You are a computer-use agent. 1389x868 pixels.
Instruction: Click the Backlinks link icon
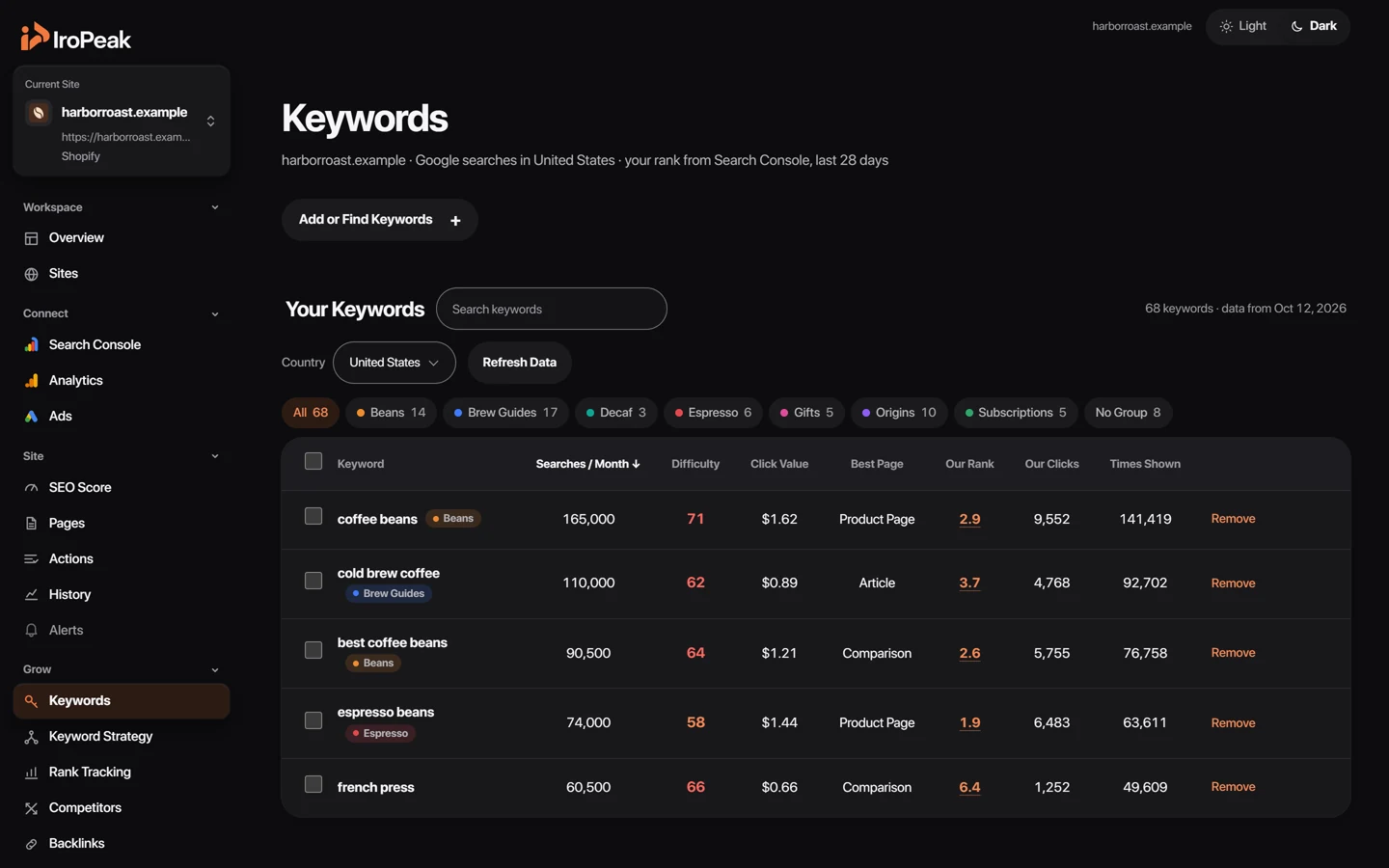[x=31, y=843]
